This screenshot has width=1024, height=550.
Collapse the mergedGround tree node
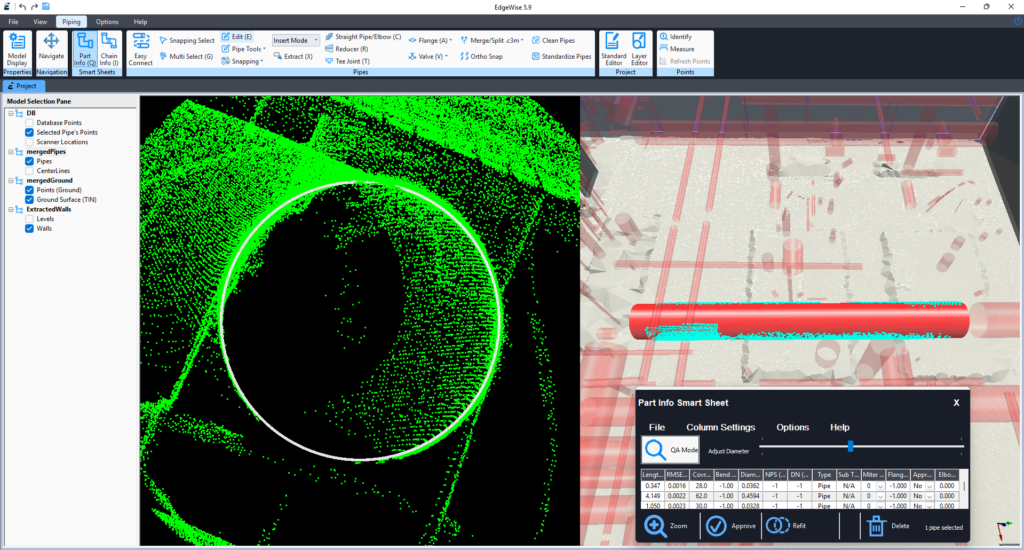click(10, 180)
